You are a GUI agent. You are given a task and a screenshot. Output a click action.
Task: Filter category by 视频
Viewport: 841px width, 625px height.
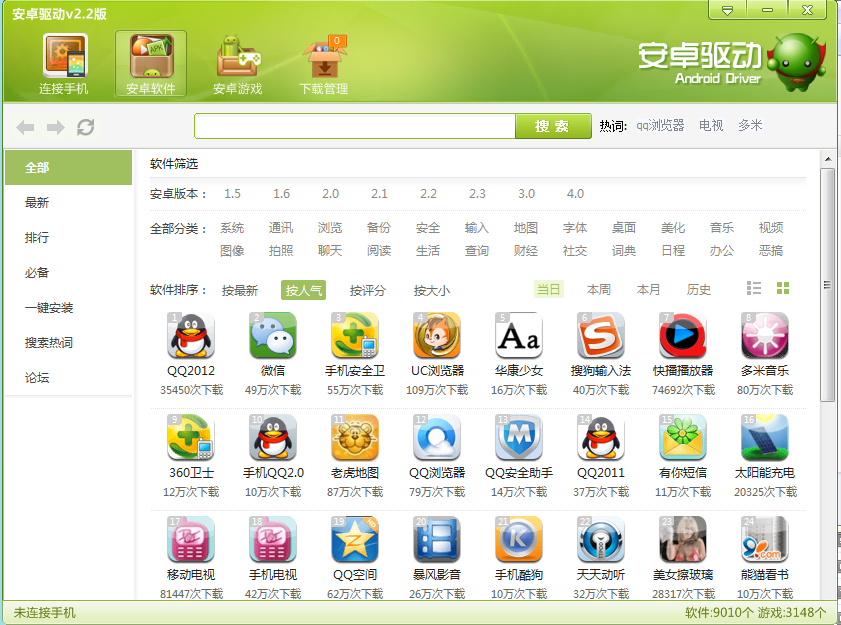click(x=771, y=228)
